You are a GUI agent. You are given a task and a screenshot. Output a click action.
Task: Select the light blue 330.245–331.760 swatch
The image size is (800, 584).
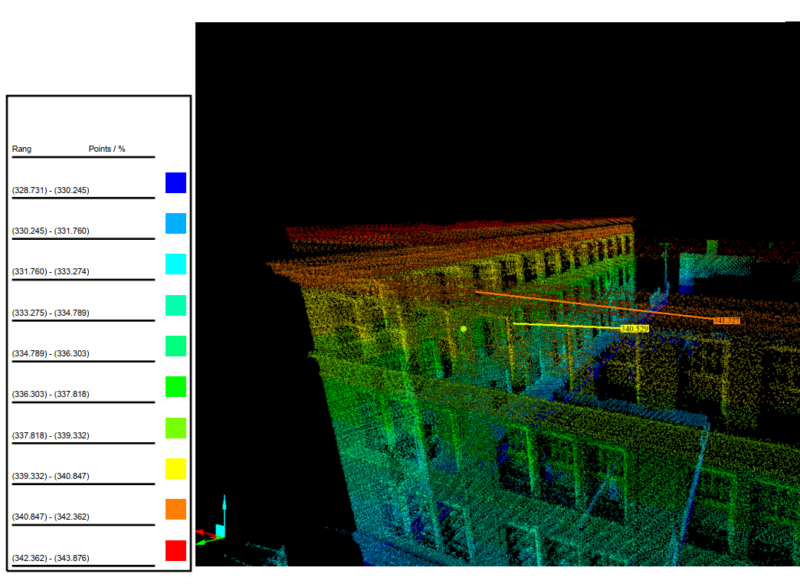tap(176, 223)
